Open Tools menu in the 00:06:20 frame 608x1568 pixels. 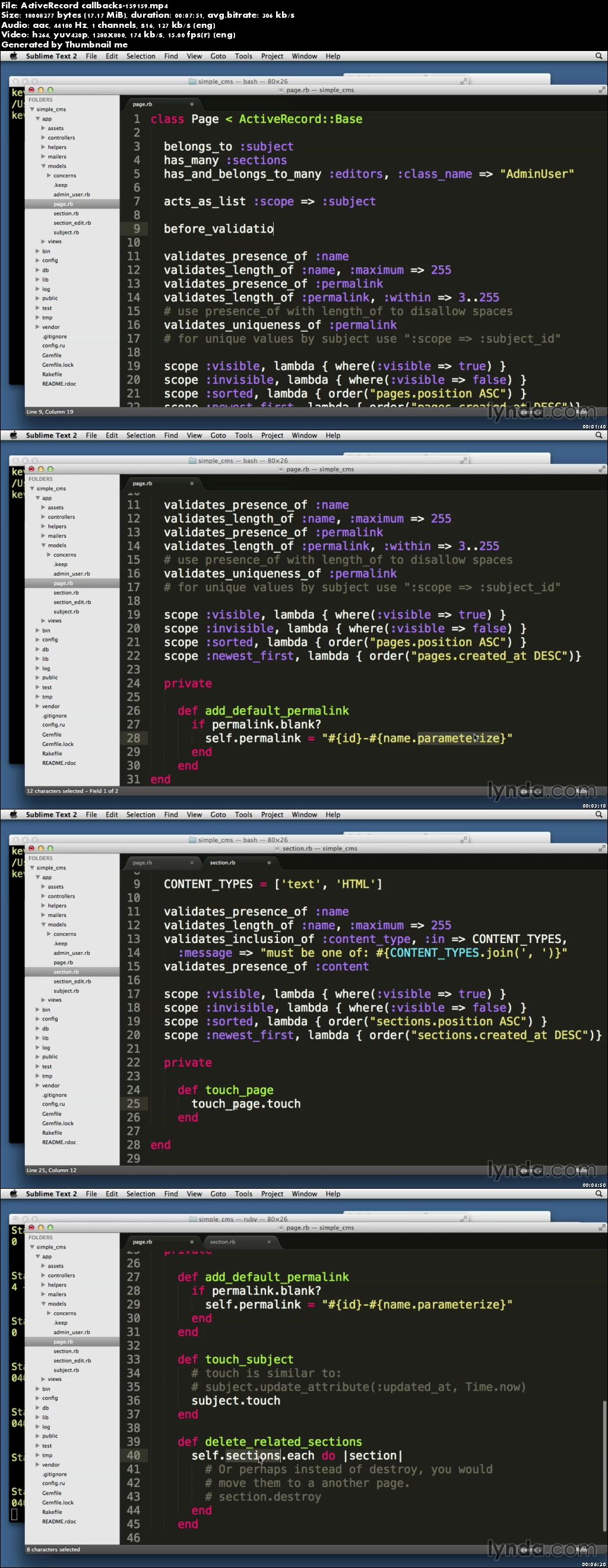coord(243,1194)
